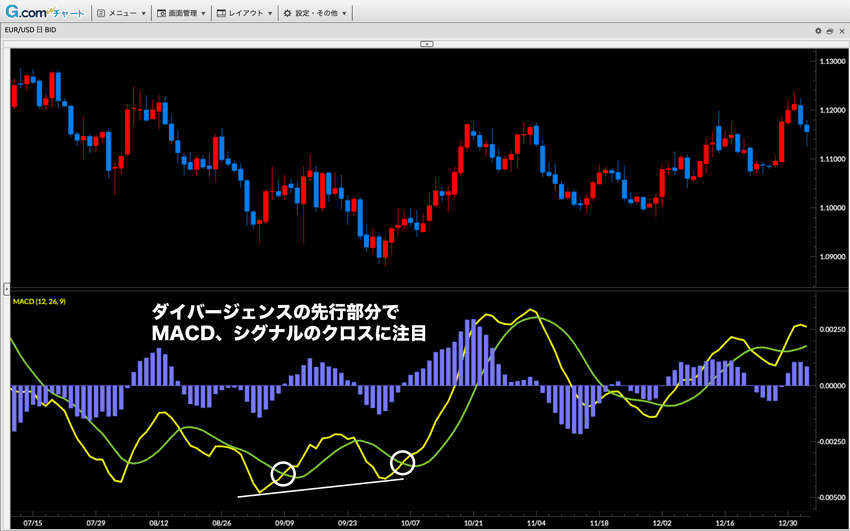The height and width of the screenshot is (531, 850).
Task: Click the 10/07 date on time axis
Action: point(409,523)
